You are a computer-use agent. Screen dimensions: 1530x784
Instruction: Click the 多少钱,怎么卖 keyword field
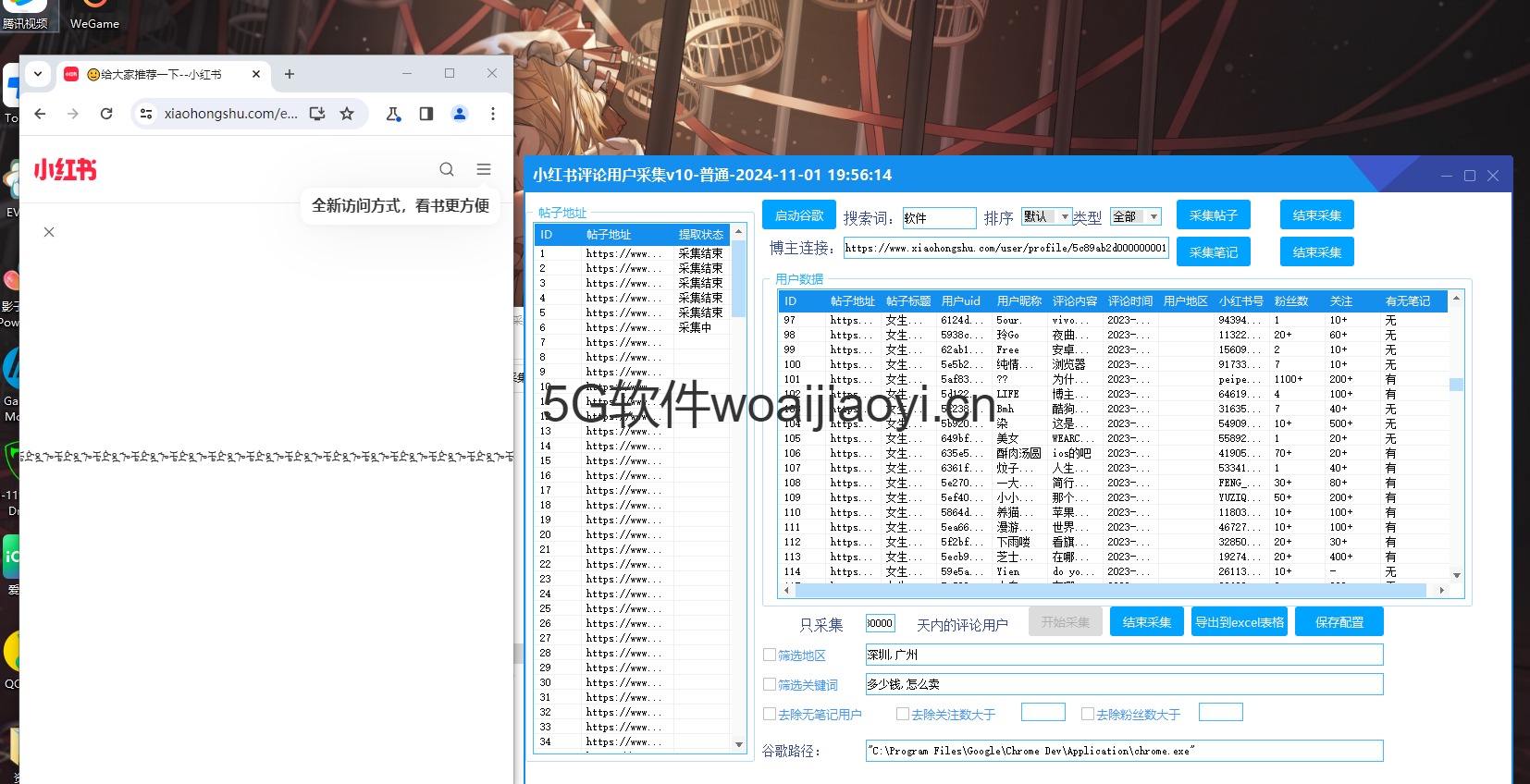coord(1124,684)
